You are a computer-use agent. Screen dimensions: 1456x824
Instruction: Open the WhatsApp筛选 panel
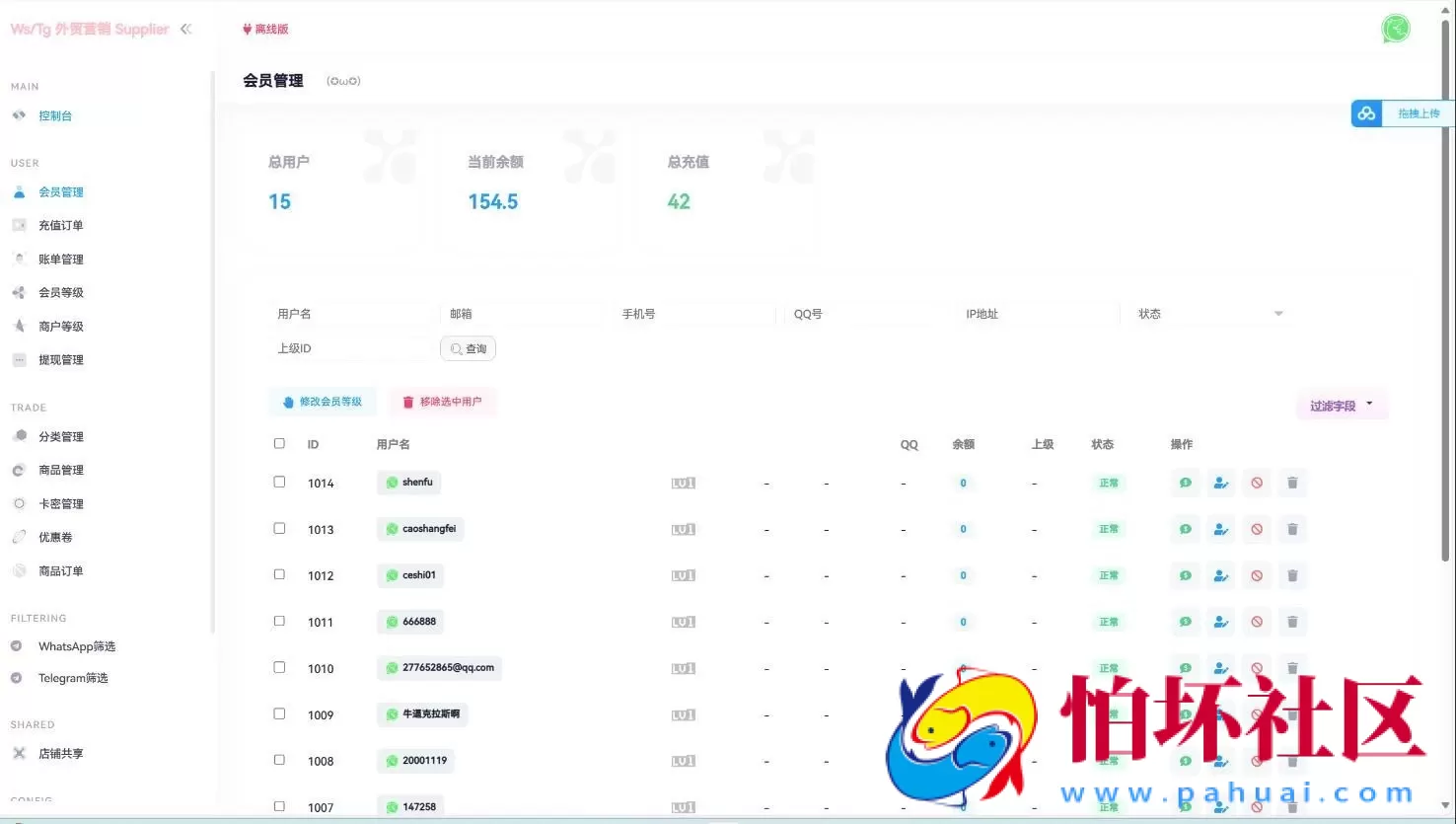point(73,646)
